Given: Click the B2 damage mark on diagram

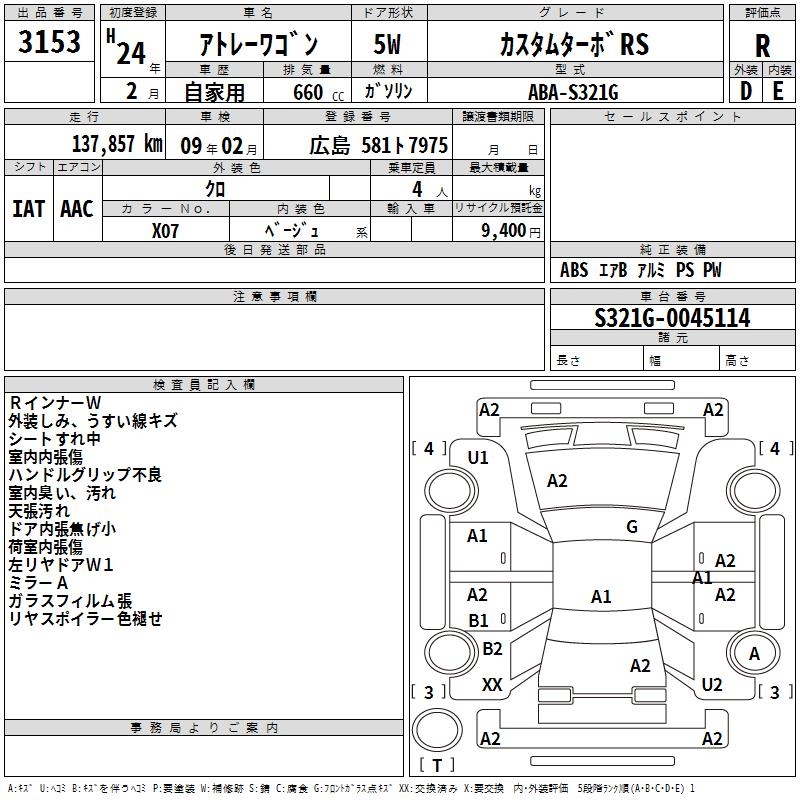Looking at the screenshot, I should click(x=492, y=648).
